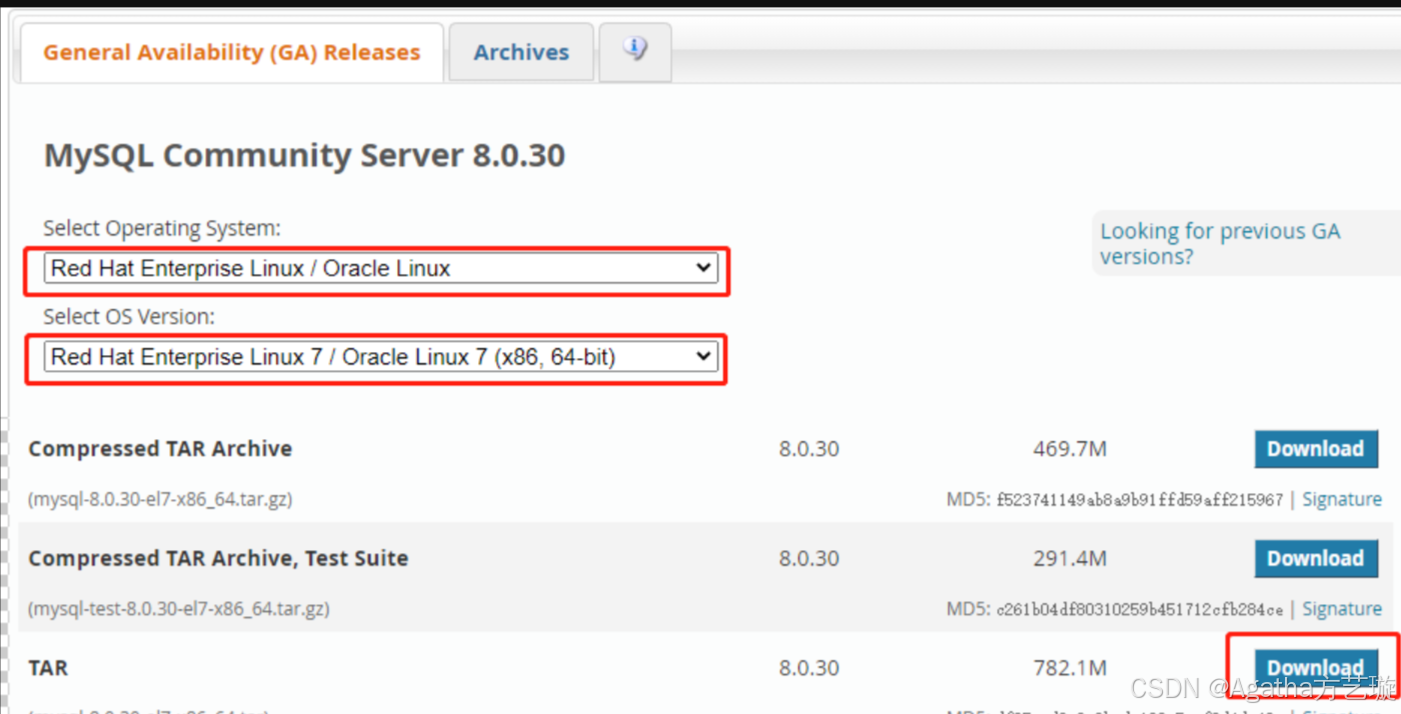1401x714 pixels.
Task: Click the 469.7M file size value
Action: click(x=1070, y=449)
